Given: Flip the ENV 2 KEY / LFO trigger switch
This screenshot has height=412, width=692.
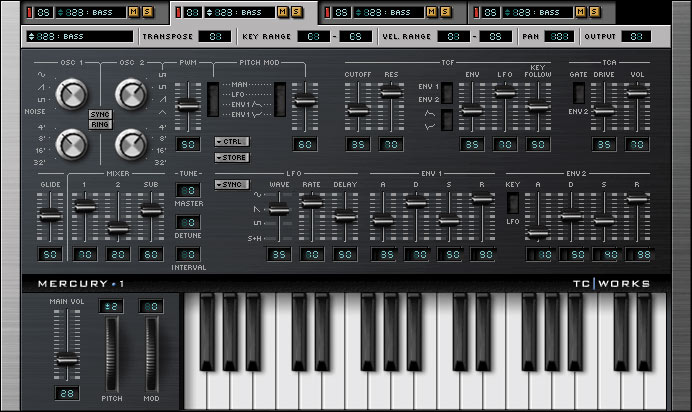Looking at the screenshot, I should pyautogui.click(x=512, y=203).
